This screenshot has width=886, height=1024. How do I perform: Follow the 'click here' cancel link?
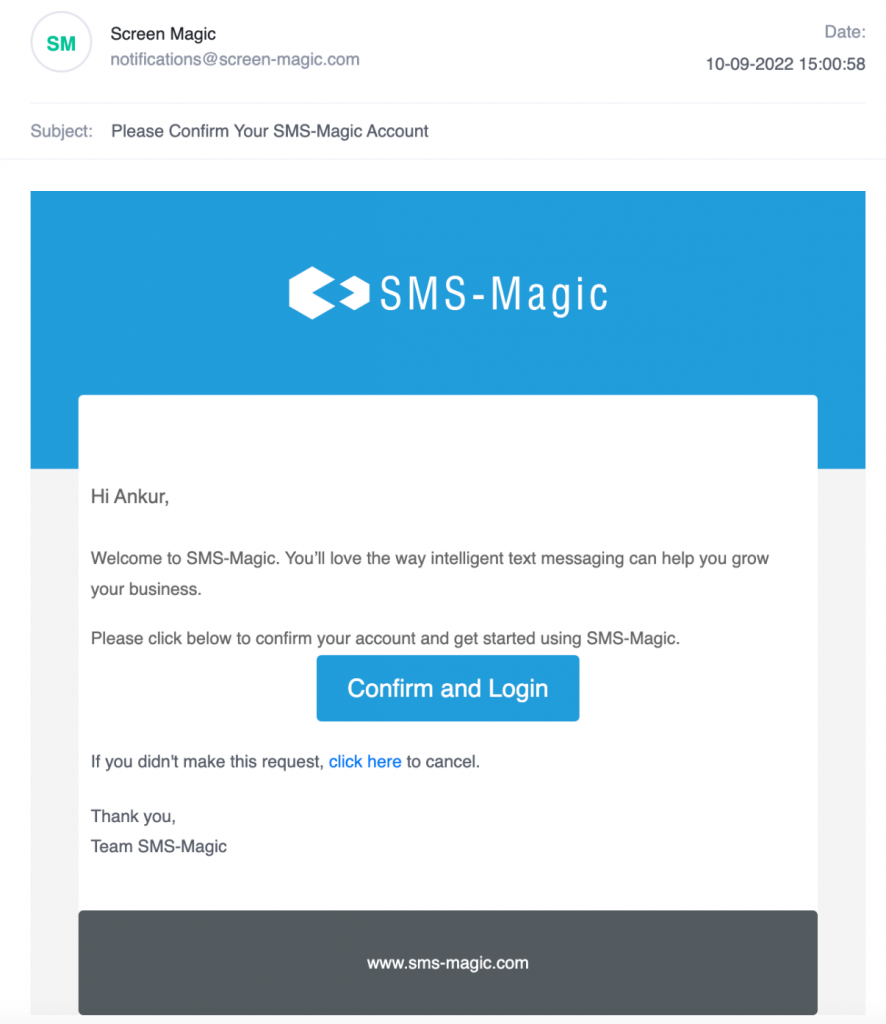coord(365,761)
